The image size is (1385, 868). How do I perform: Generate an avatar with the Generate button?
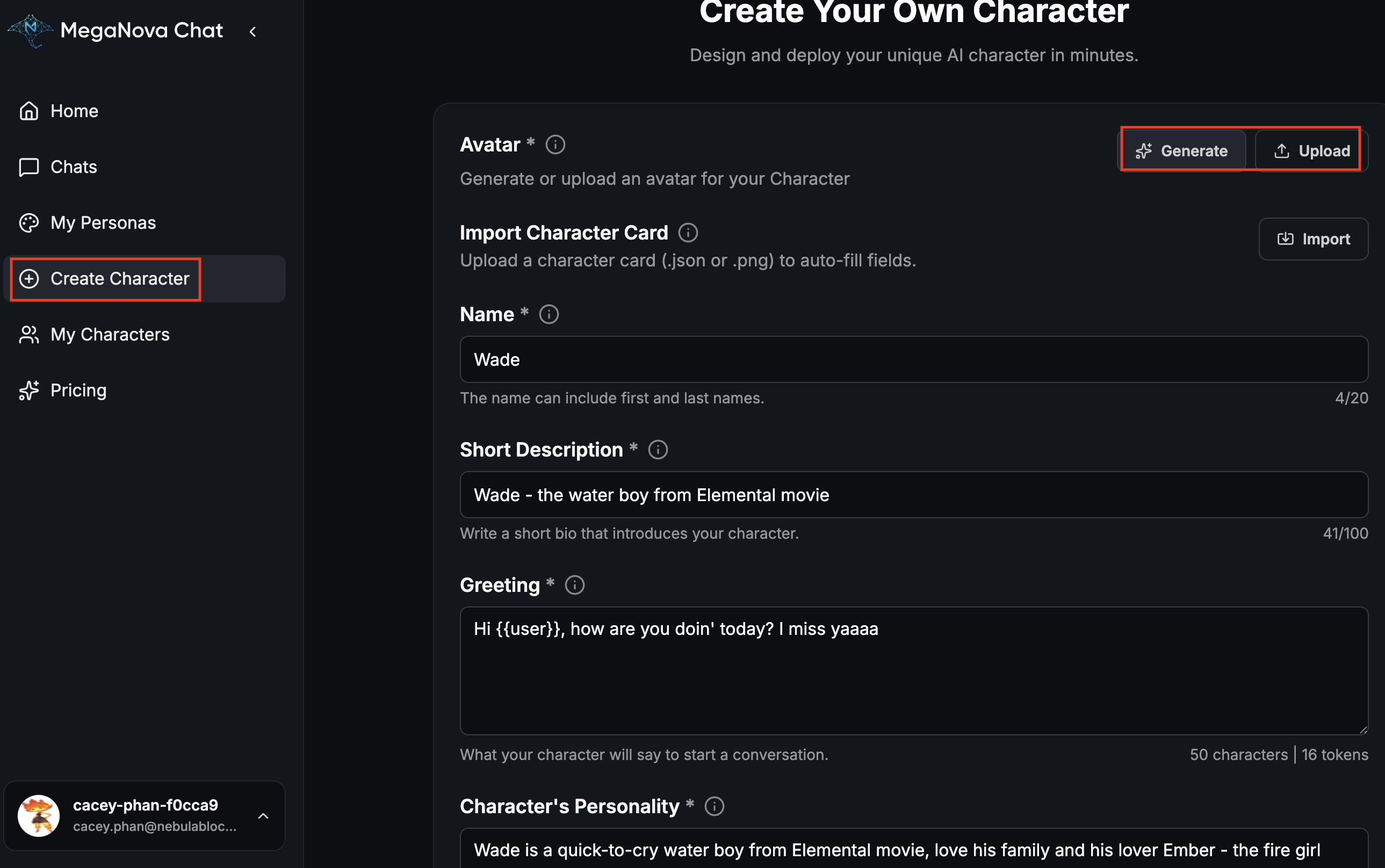coord(1182,151)
